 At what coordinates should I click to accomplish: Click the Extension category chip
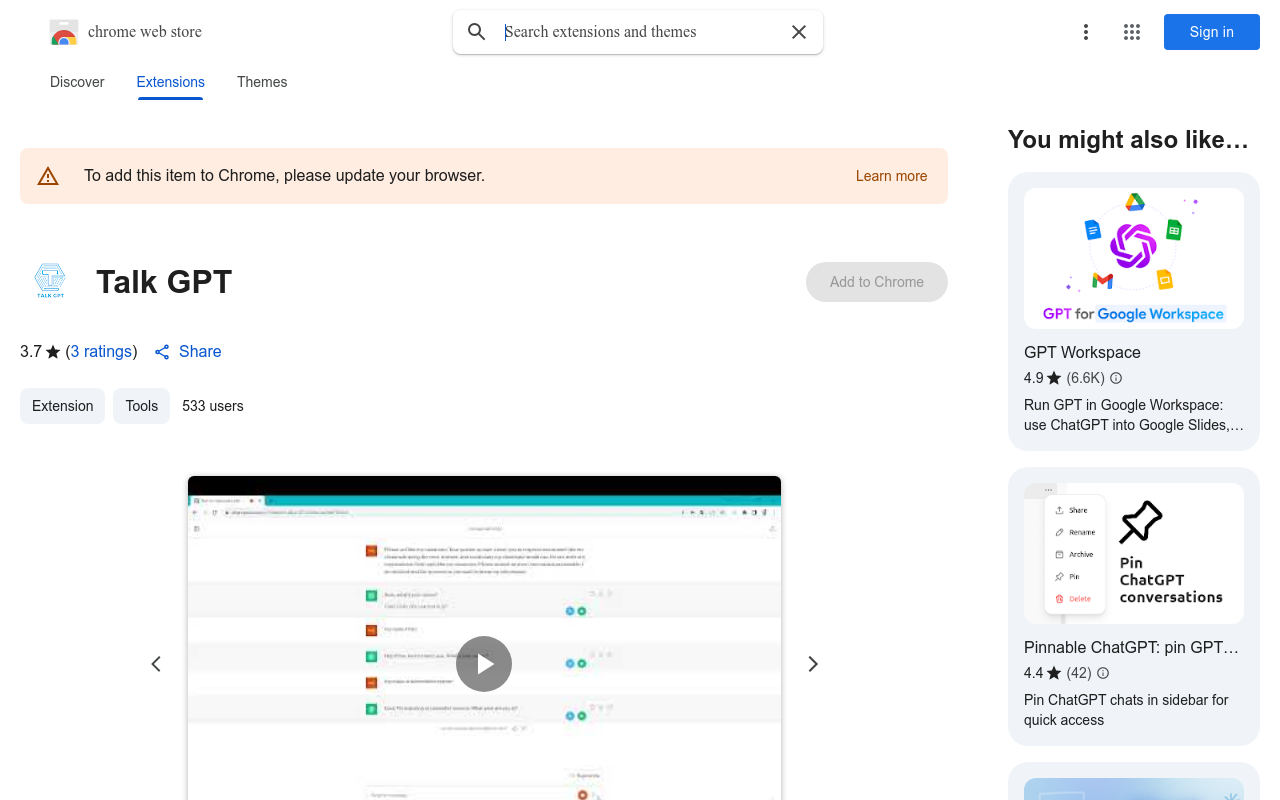click(x=62, y=406)
